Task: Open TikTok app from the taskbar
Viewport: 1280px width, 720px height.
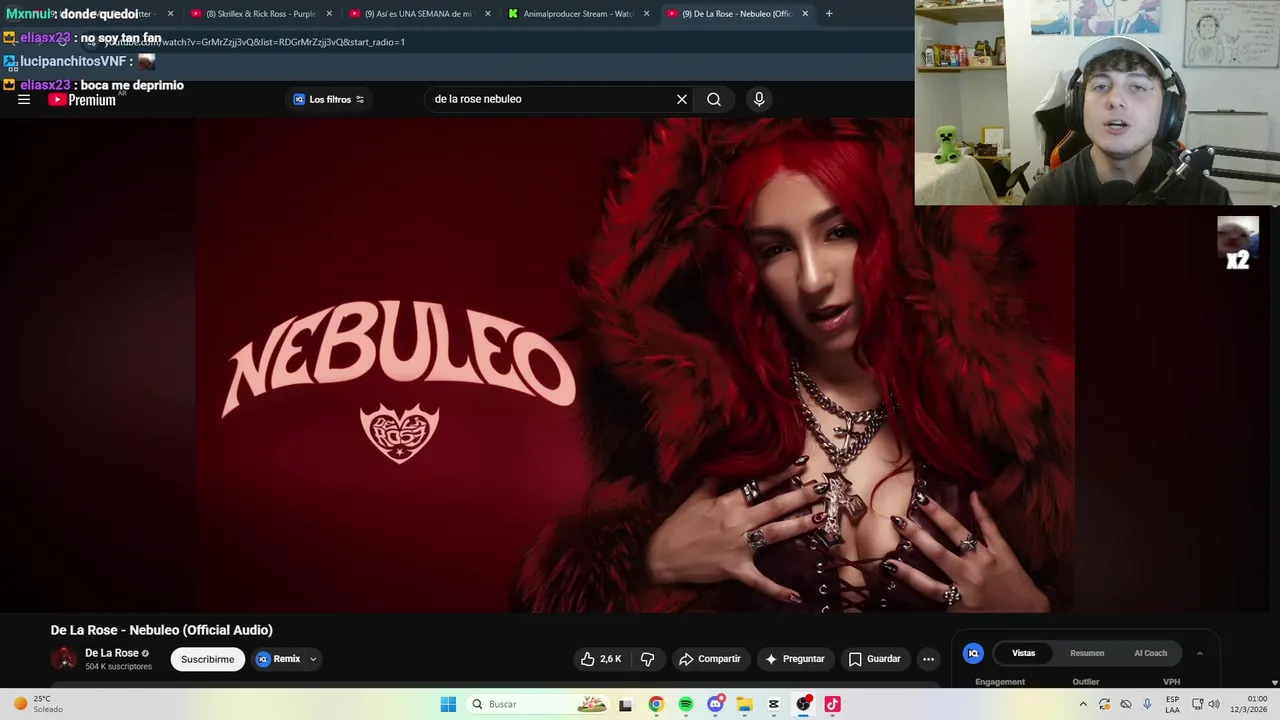Action: tap(832, 704)
